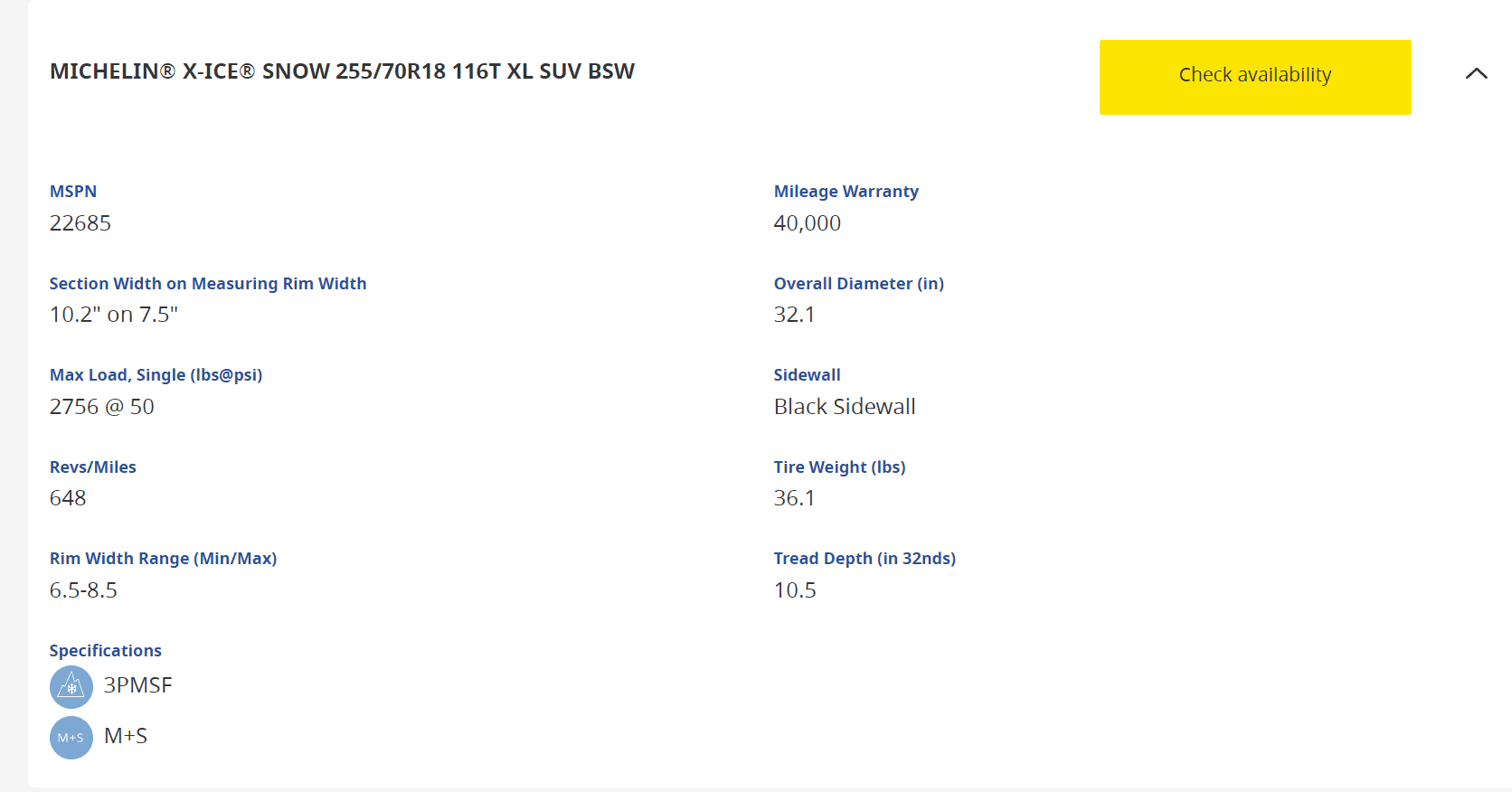This screenshot has width=1512, height=792.
Task: Click the Specifications heading
Action: 106,651
